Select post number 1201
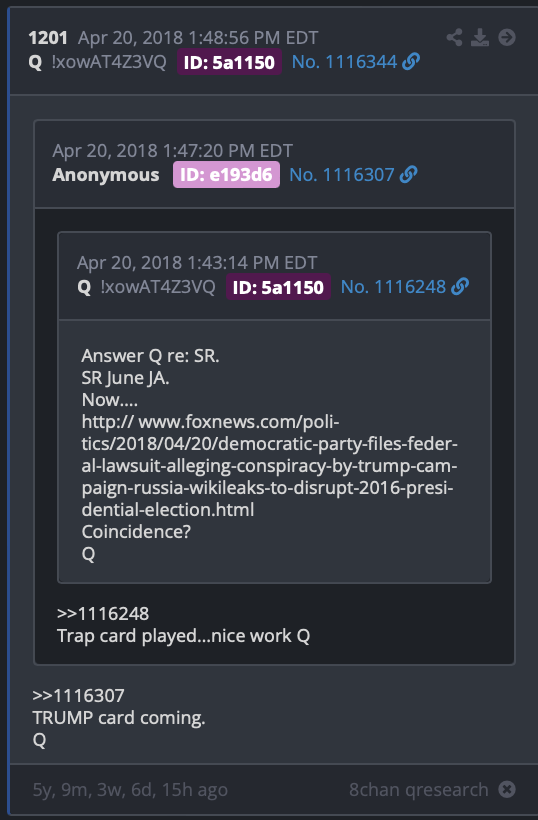This screenshot has width=538, height=820. point(48,38)
